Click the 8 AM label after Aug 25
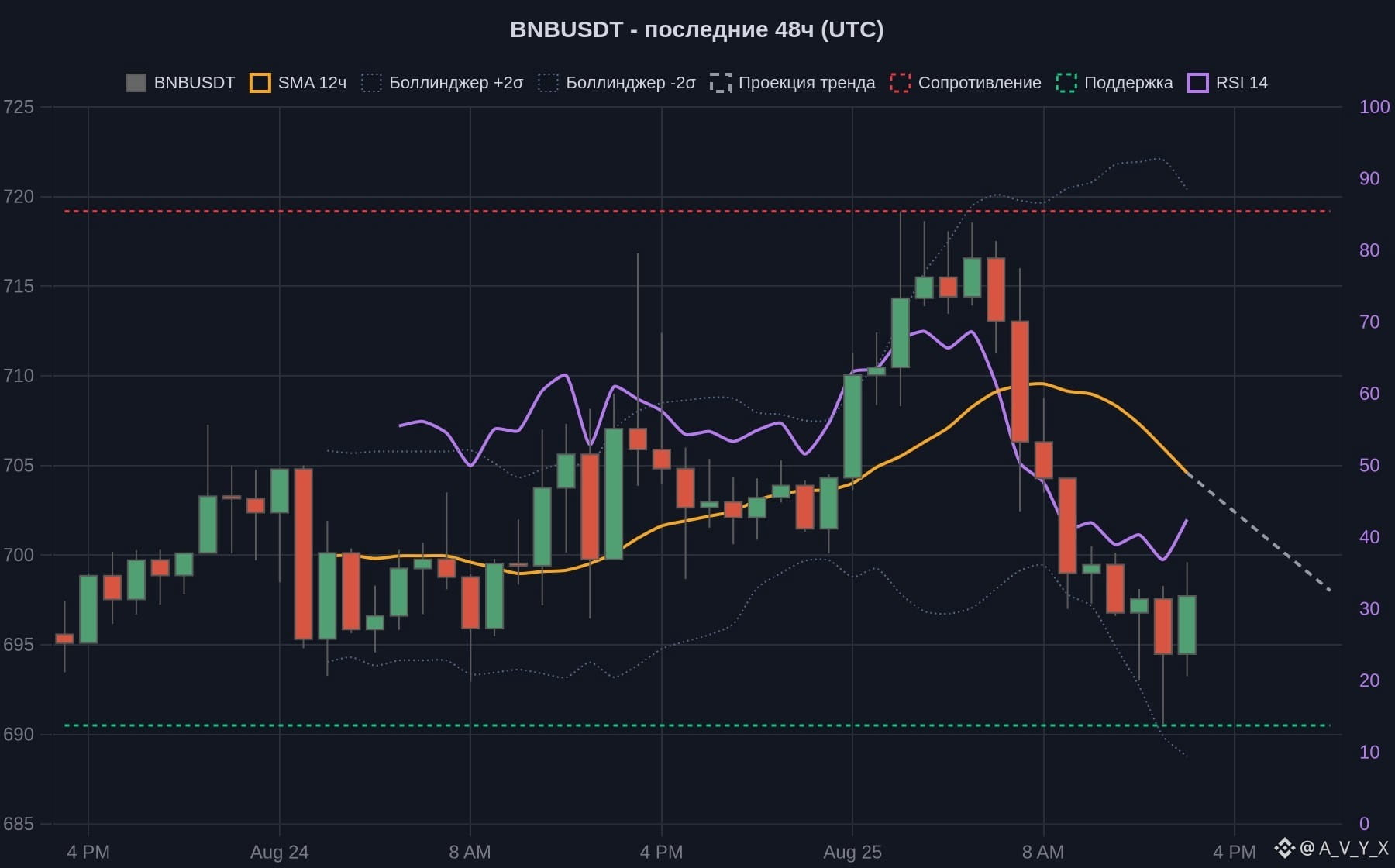The image size is (1395, 868). 1043,852
